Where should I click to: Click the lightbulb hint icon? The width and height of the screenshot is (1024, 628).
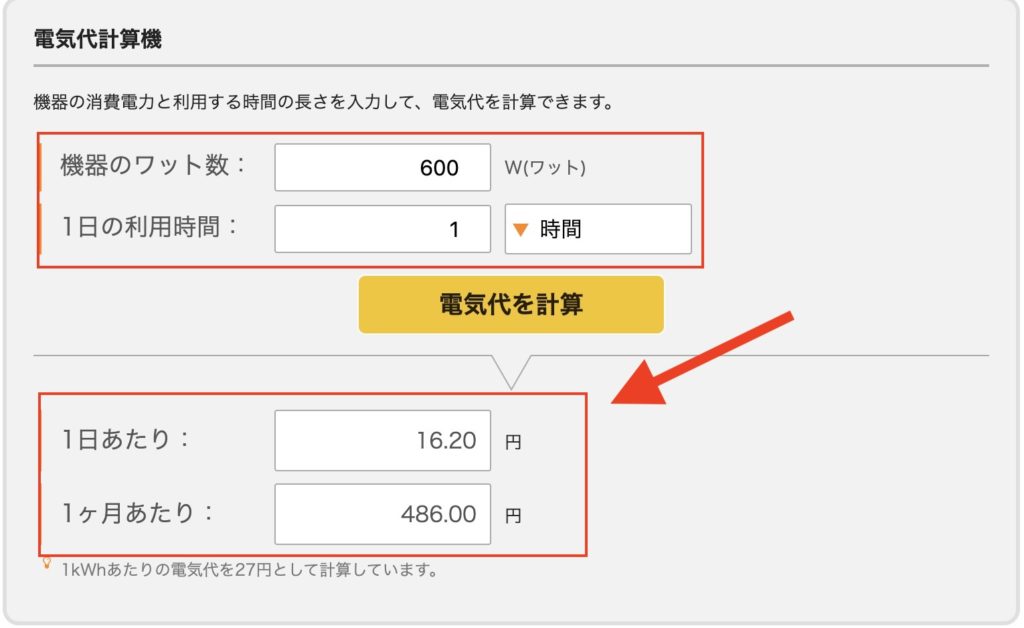click(46, 566)
